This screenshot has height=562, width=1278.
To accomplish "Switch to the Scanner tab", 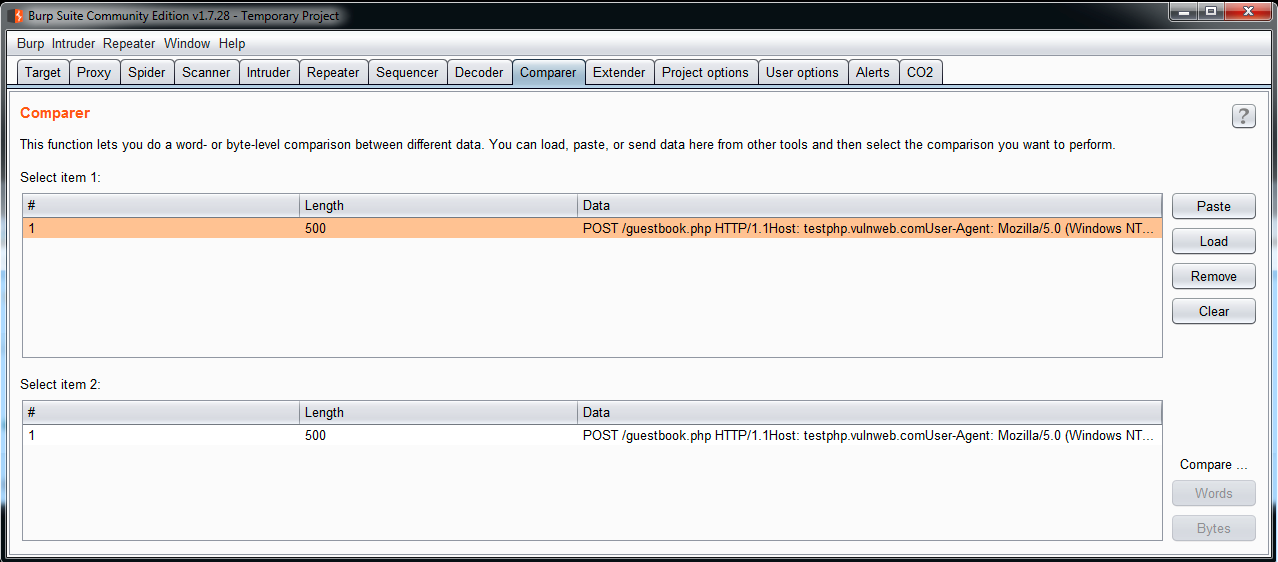I will (206, 72).
